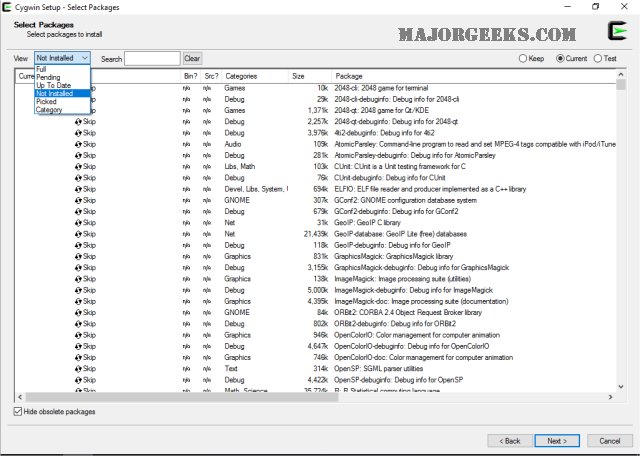640x456 pixels.
Task: Click the Skip cycle icon for 2048-qt-debuginfo
Action: point(78,122)
